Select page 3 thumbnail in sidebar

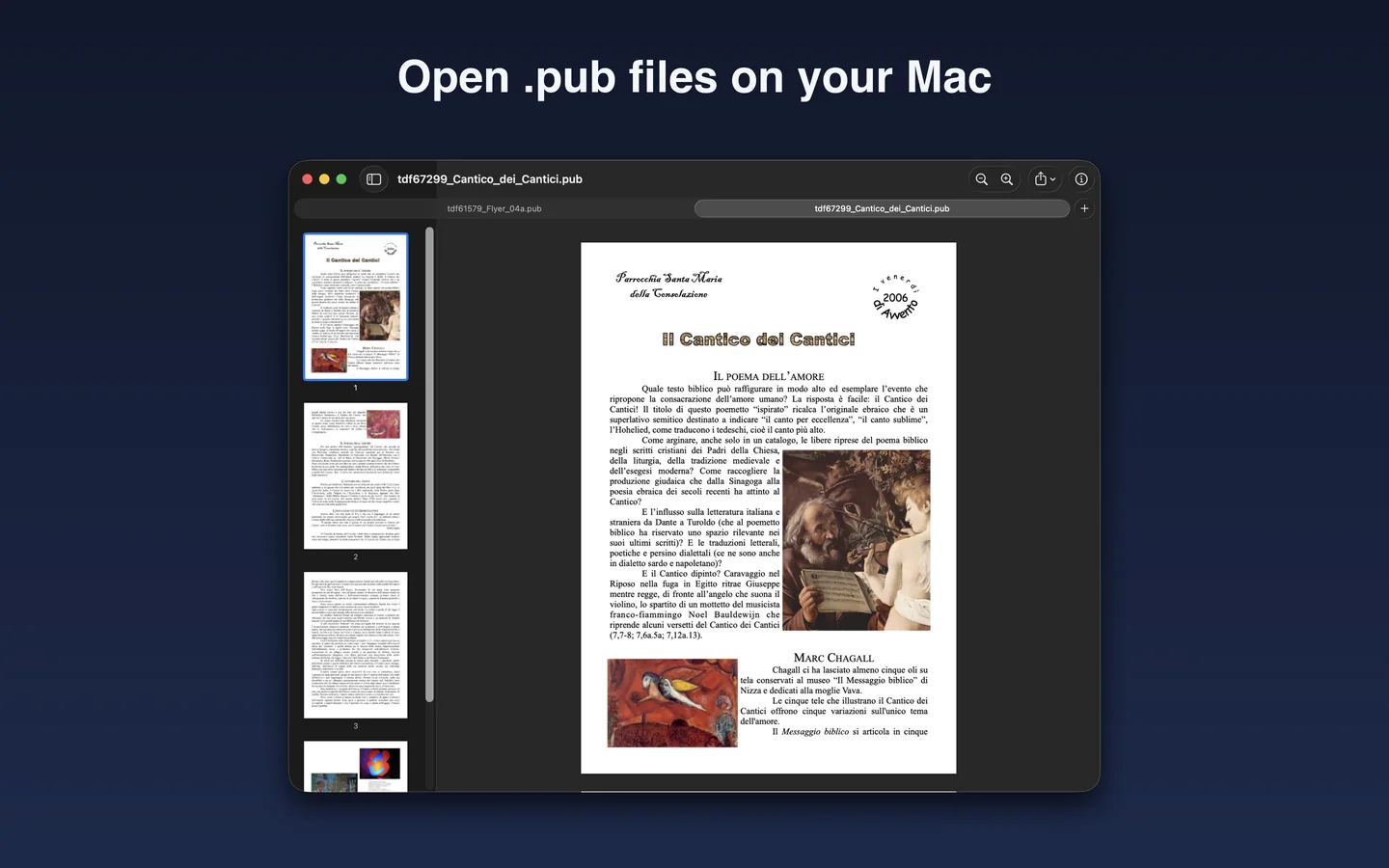click(356, 645)
